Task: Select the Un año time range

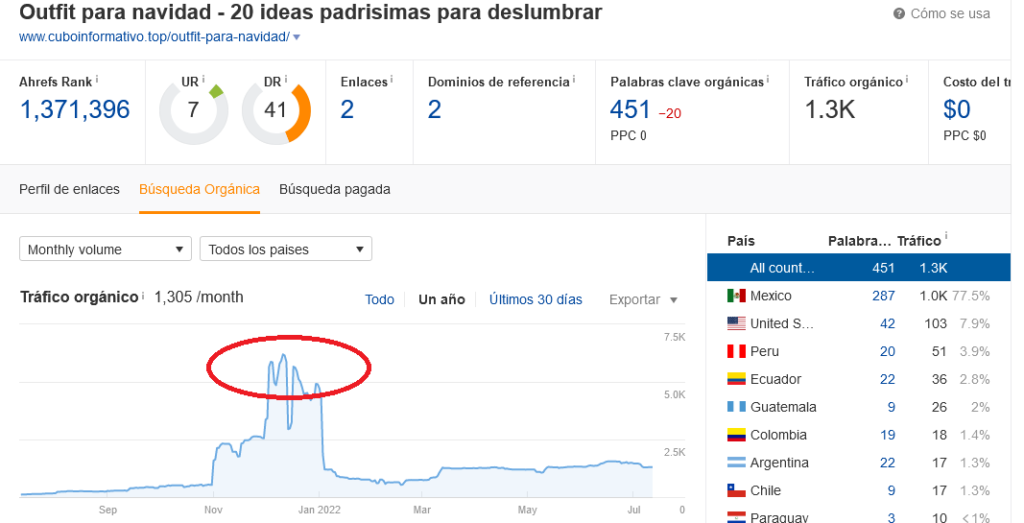Action: (441, 300)
